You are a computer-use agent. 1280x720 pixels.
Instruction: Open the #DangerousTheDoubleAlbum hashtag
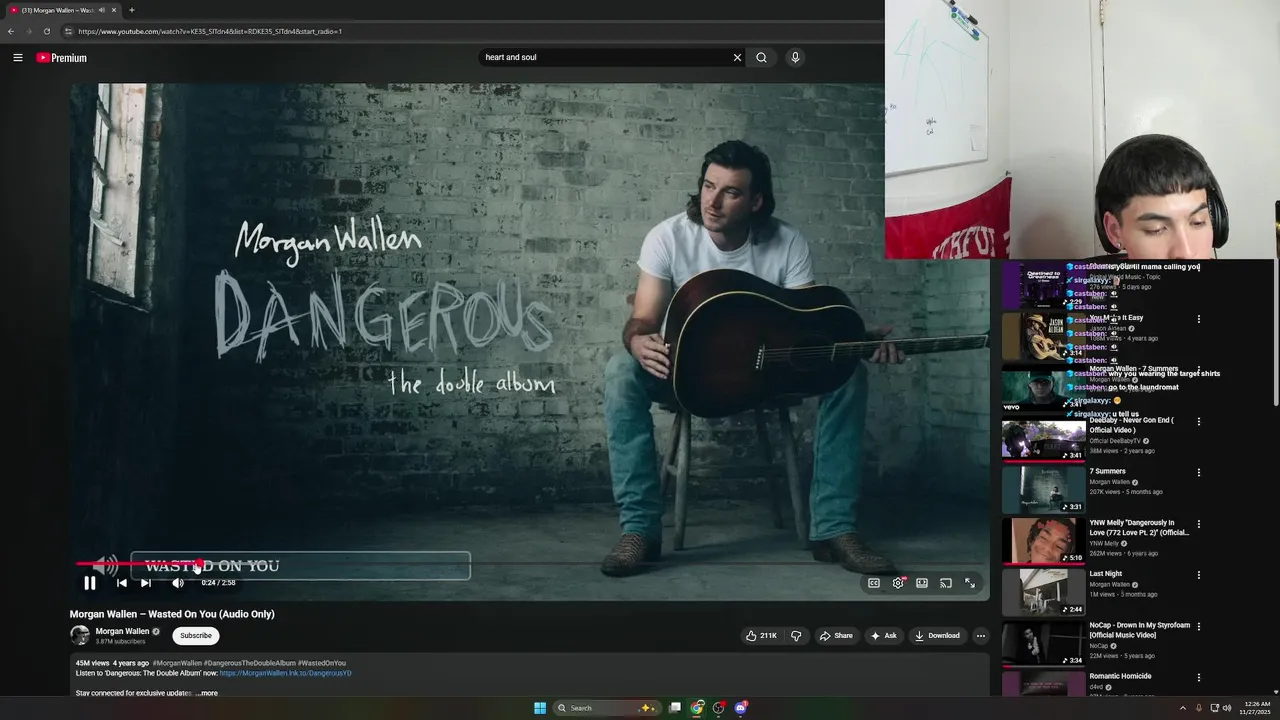tap(250, 663)
